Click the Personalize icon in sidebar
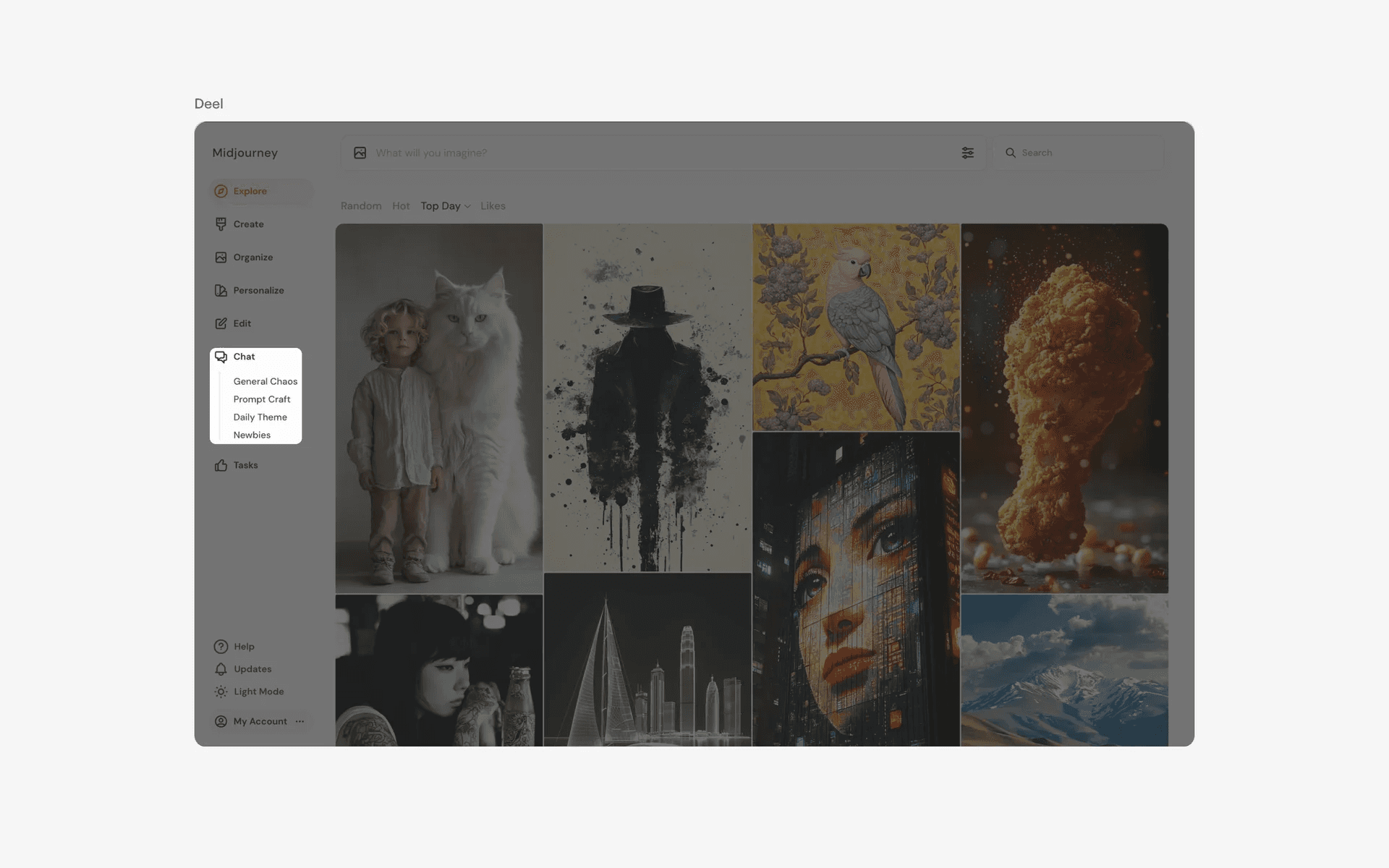 click(221, 290)
